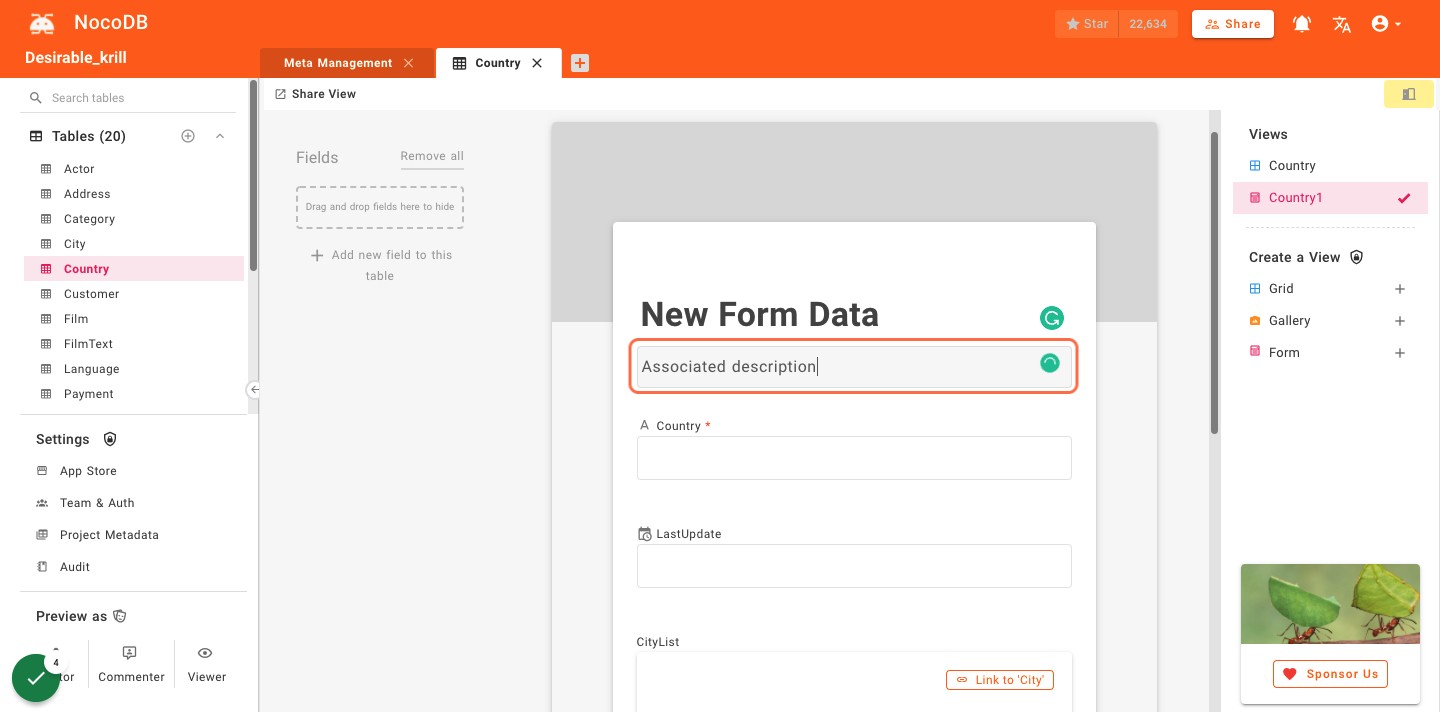The width and height of the screenshot is (1440, 712).
Task: Click the Share button in header
Action: (1233, 24)
